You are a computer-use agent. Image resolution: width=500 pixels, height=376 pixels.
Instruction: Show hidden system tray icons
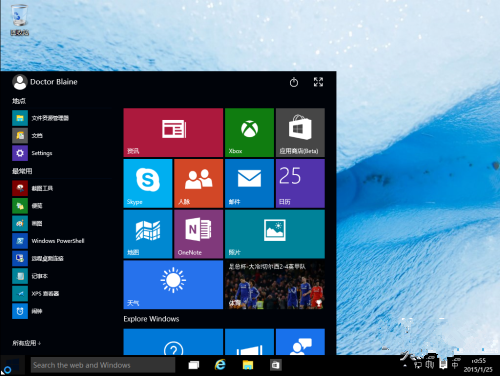coord(405,366)
